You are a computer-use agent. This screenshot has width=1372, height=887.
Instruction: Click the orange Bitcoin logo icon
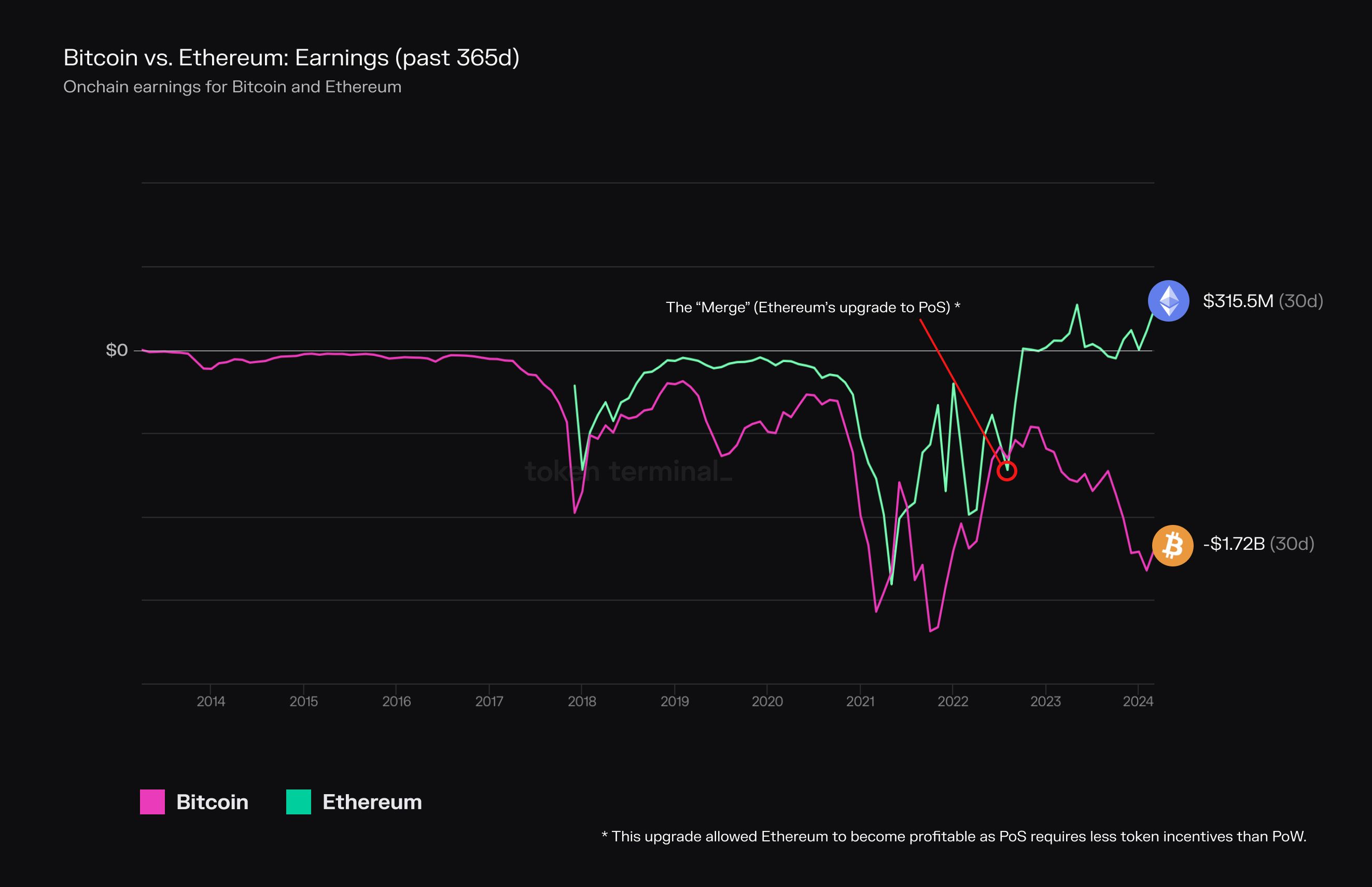[x=1172, y=545]
